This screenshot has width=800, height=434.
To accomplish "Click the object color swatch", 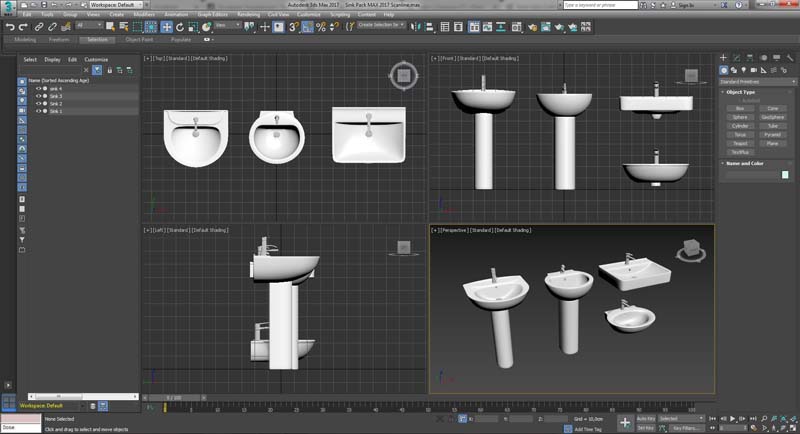I will pyautogui.click(x=785, y=175).
